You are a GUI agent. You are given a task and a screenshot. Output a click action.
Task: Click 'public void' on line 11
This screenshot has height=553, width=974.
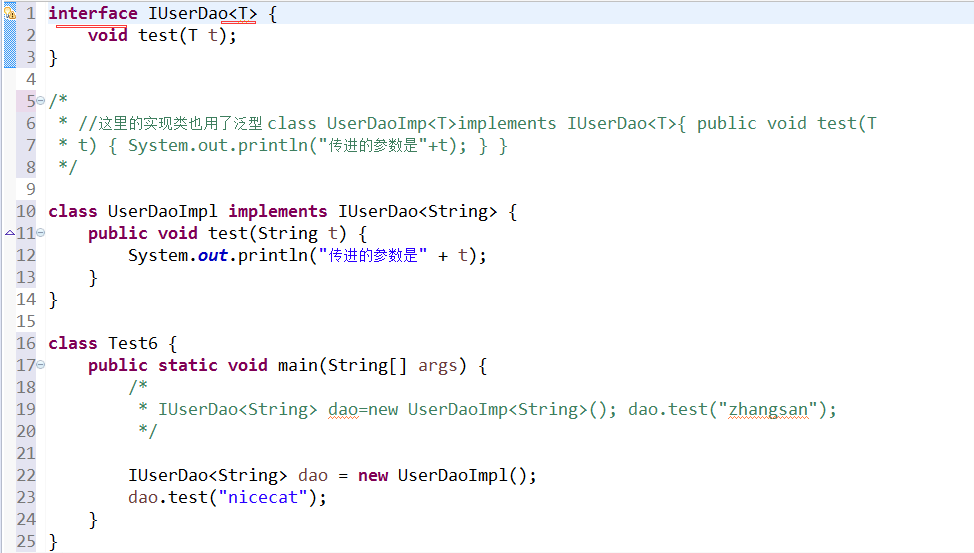point(142,234)
